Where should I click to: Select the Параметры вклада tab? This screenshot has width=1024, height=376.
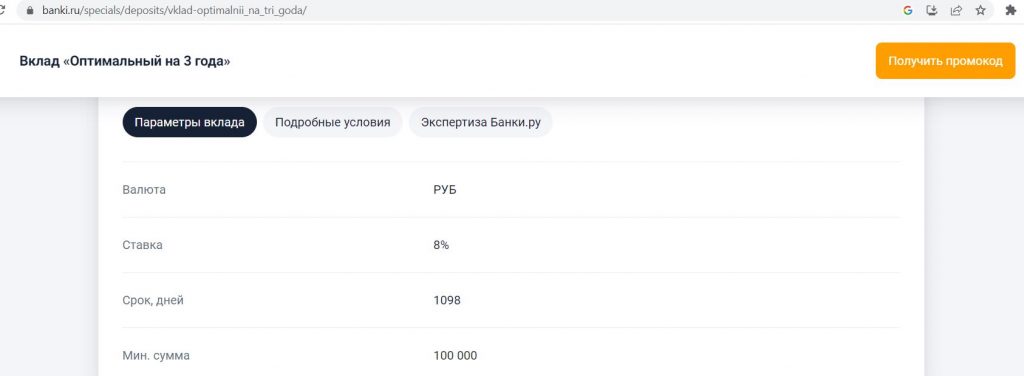tap(189, 122)
